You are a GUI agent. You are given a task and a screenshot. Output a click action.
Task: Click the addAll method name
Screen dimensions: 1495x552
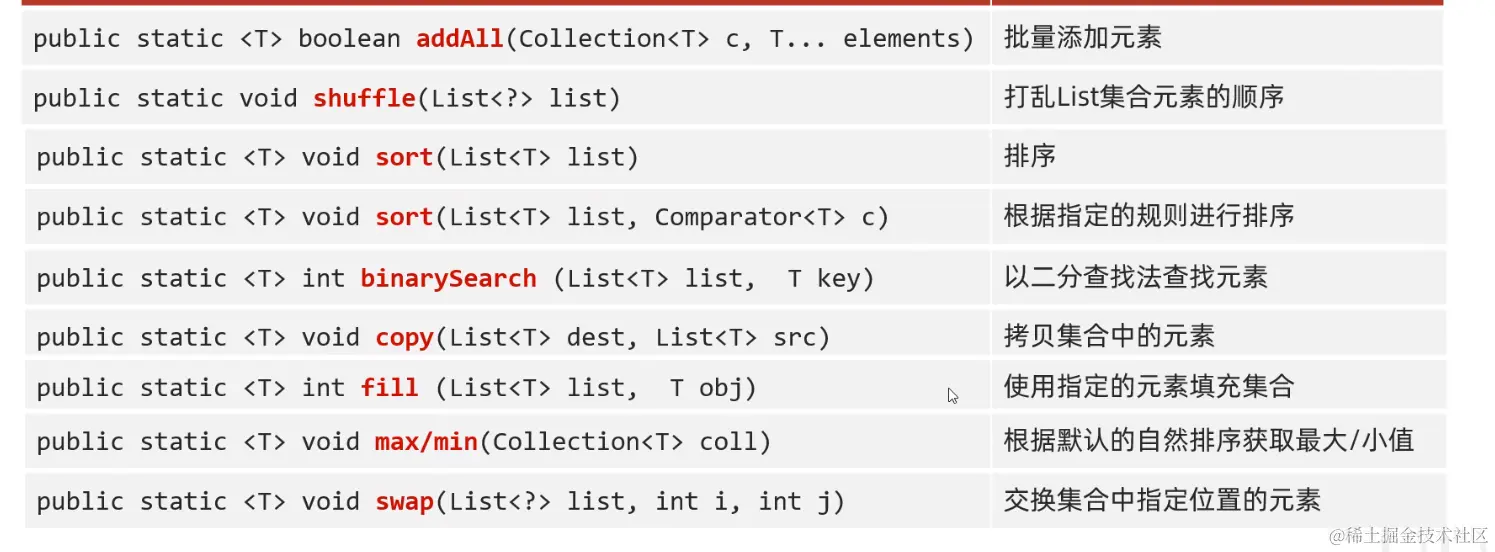(460, 39)
